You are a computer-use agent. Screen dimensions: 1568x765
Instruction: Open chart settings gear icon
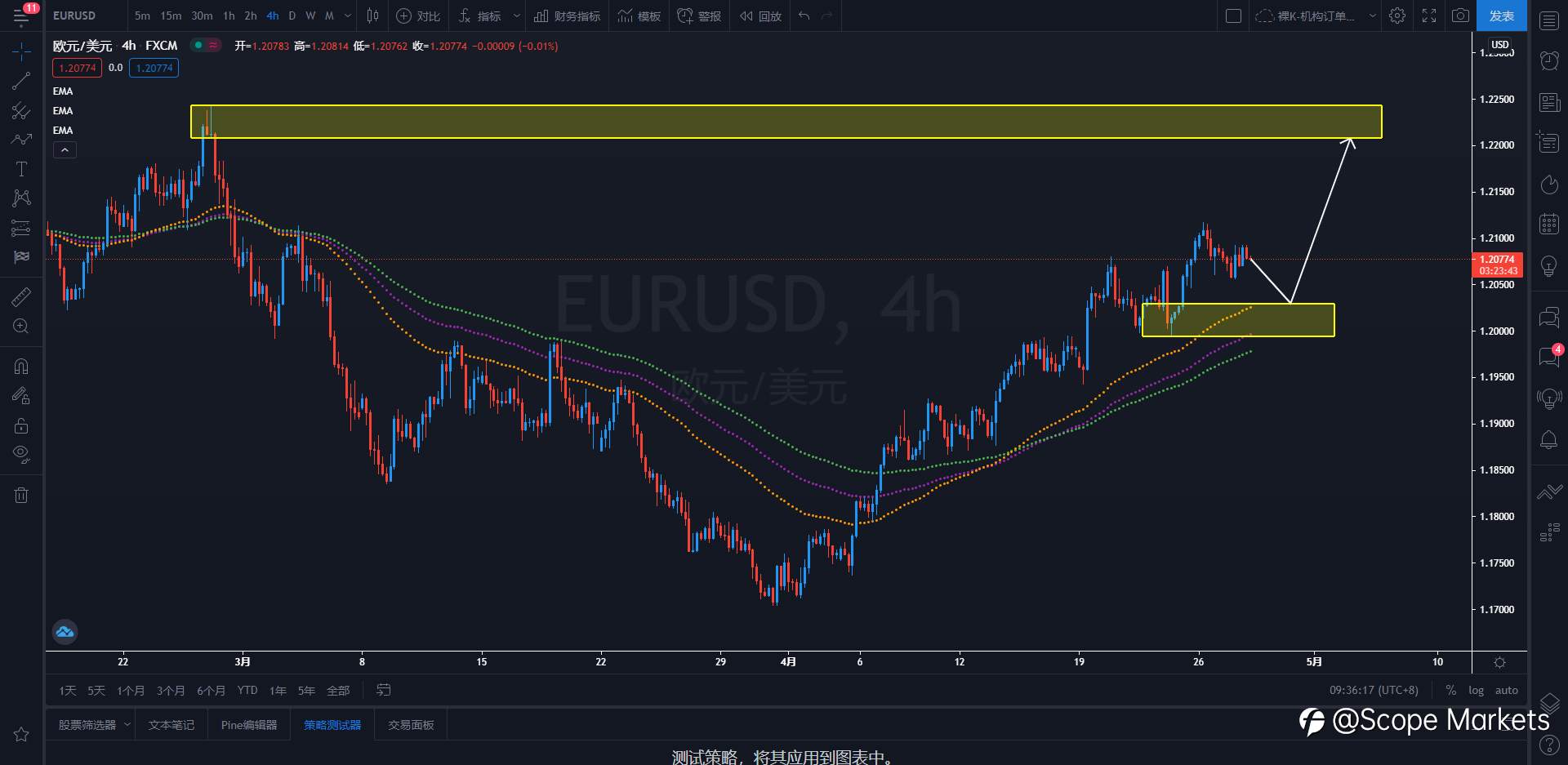[1397, 16]
